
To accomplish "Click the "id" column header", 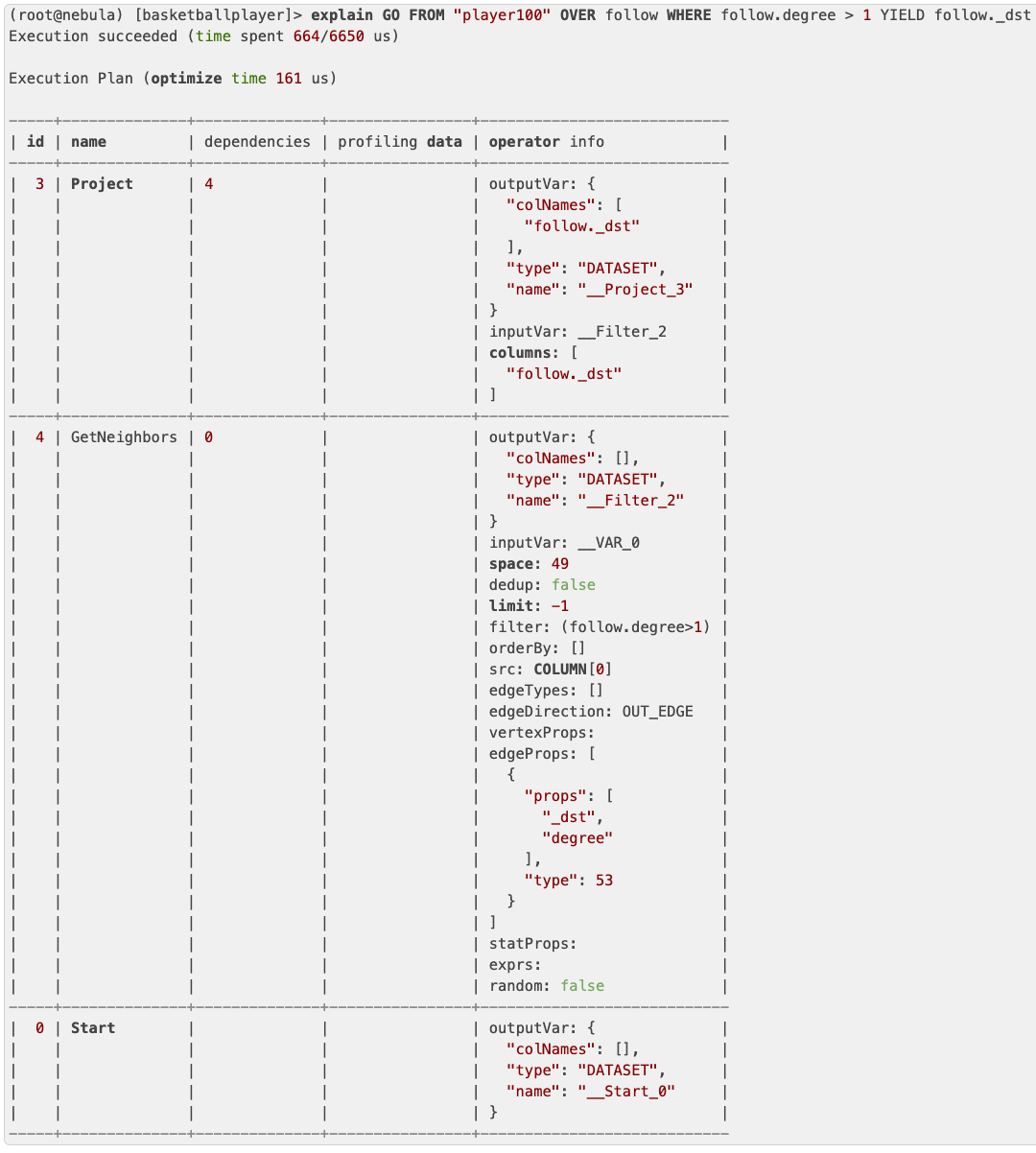I will (x=35, y=142).
